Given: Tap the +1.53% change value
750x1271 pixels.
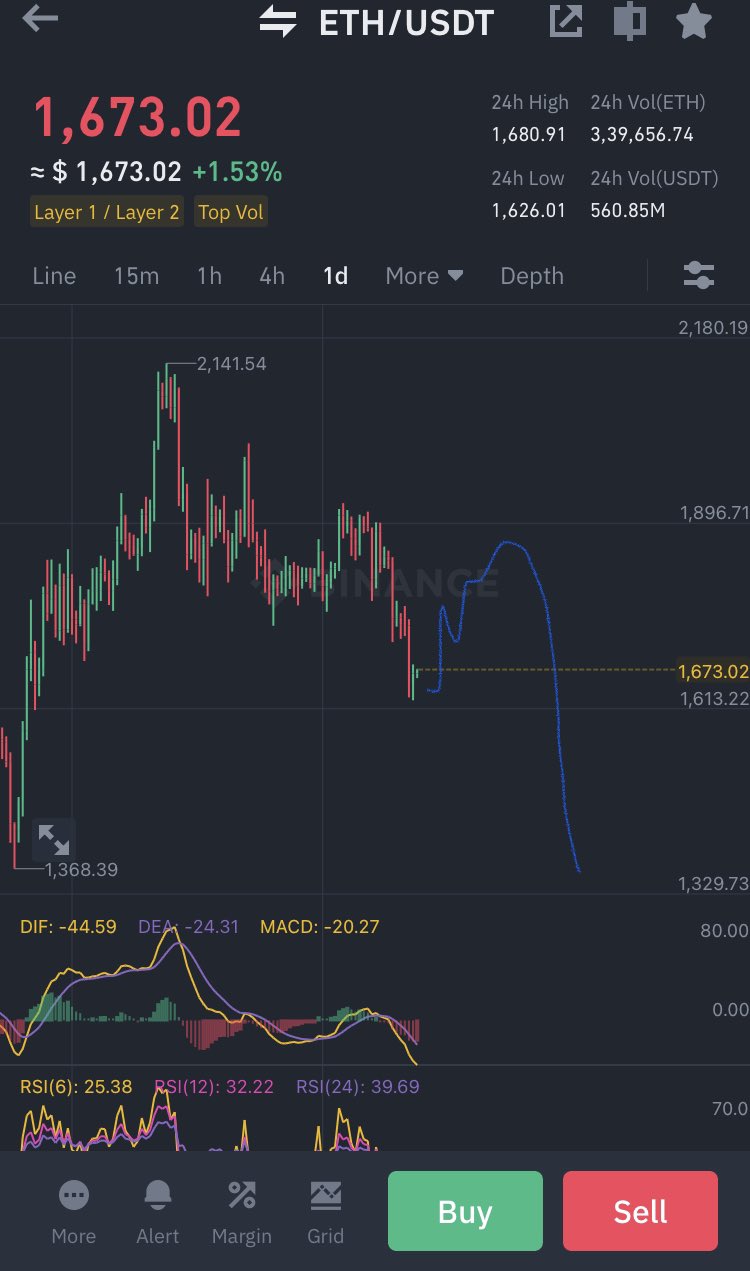Looking at the screenshot, I should [237, 172].
